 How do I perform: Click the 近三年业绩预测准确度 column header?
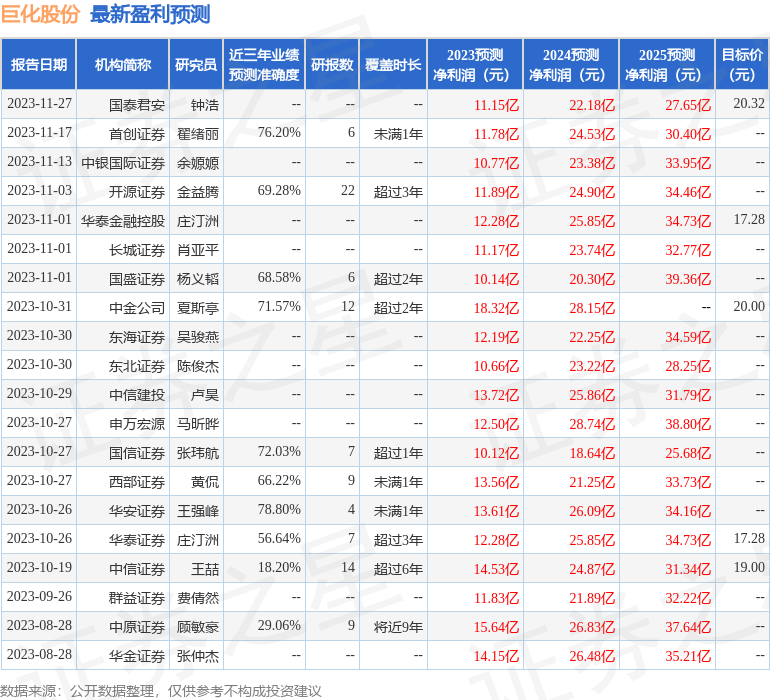tap(264, 64)
